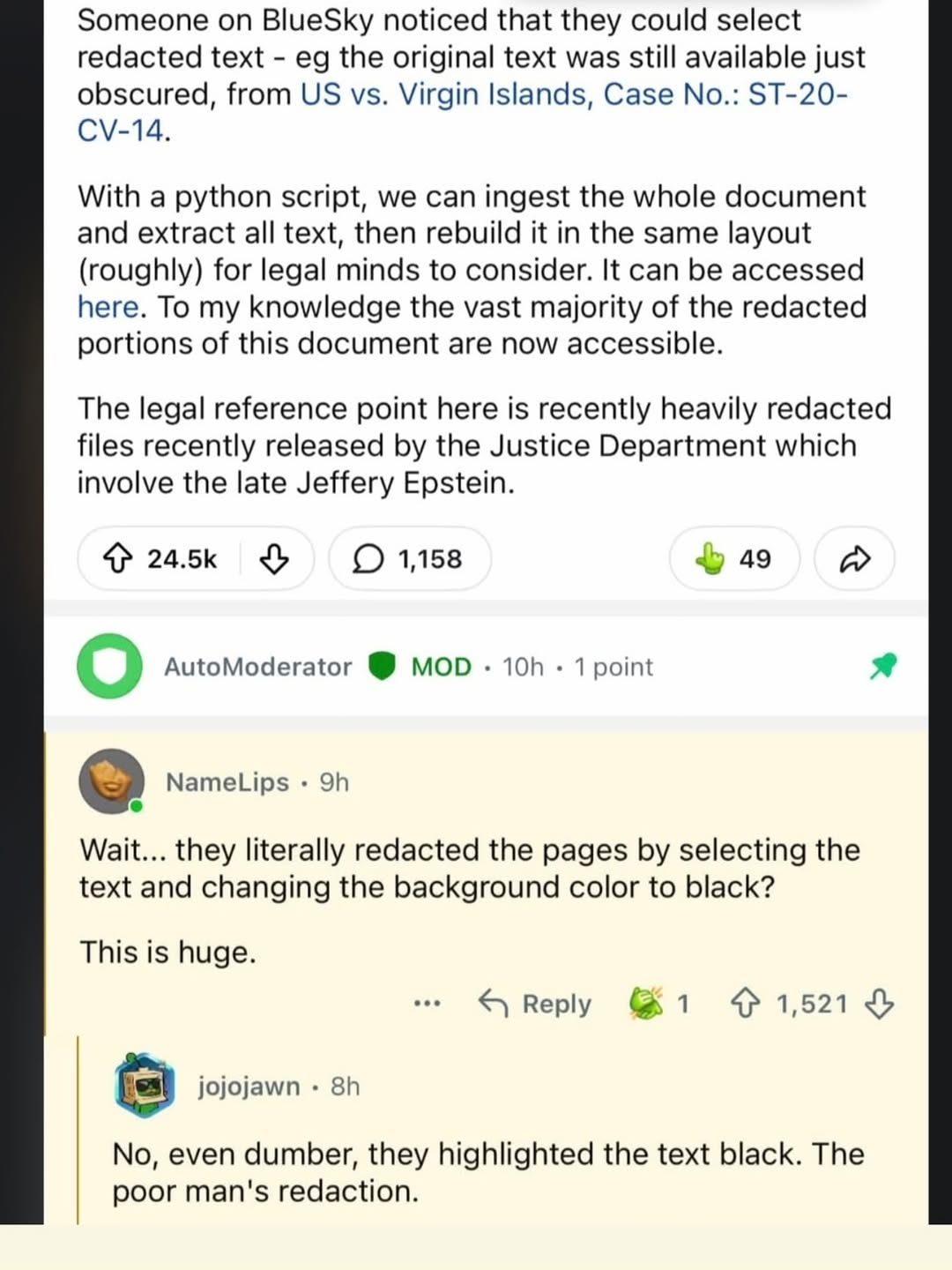The width and height of the screenshot is (952, 1270).
Task: Tap the clapping award on NameLips' comment
Action: coord(646,1003)
